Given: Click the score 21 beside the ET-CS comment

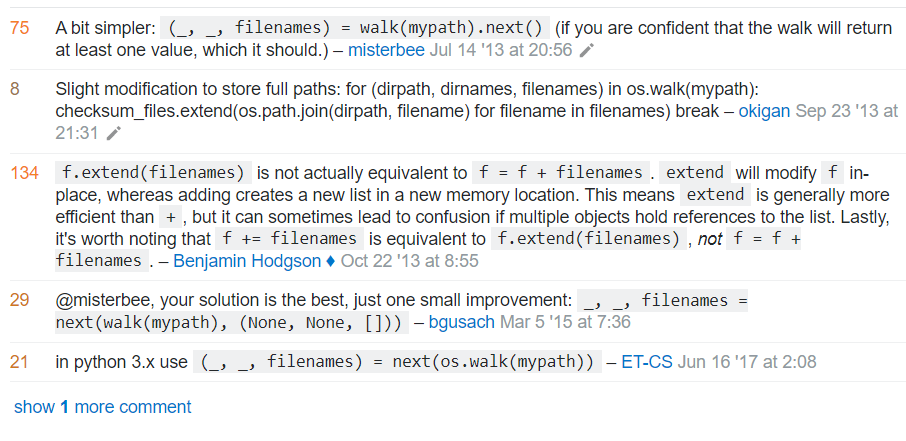Looking at the screenshot, I should tap(19, 362).
